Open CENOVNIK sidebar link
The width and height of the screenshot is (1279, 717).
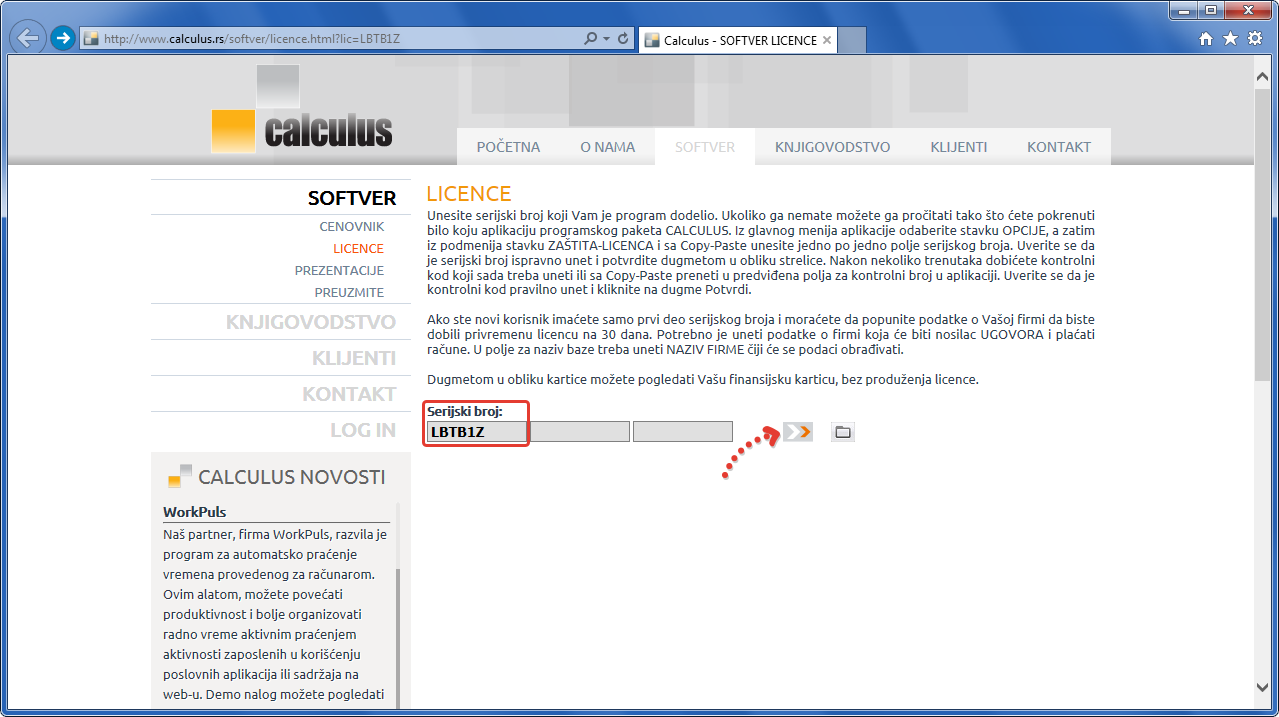pos(351,227)
